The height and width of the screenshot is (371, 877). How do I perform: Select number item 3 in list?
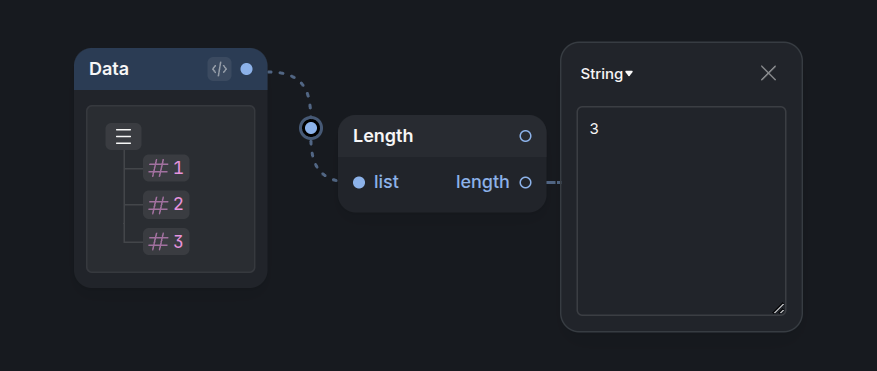point(166,242)
